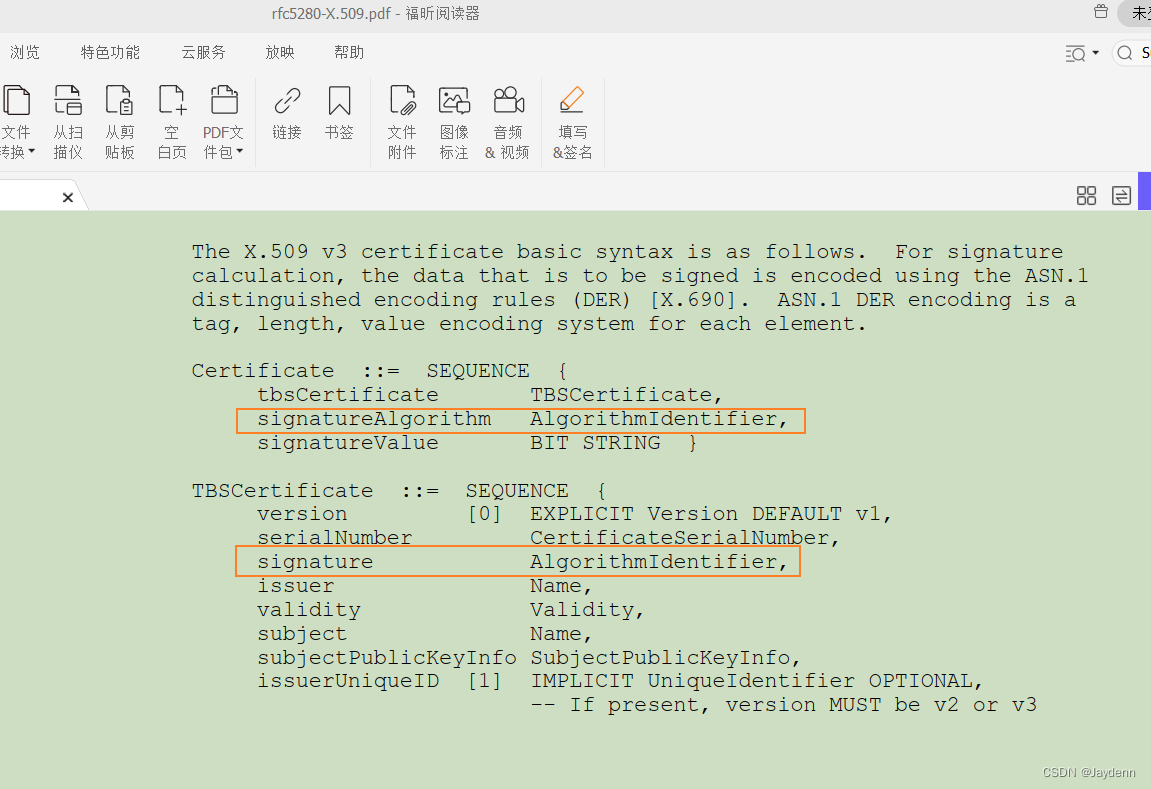Click the text 'validity'
Image resolution: width=1151 pixels, height=789 pixels.
click(x=309, y=611)
